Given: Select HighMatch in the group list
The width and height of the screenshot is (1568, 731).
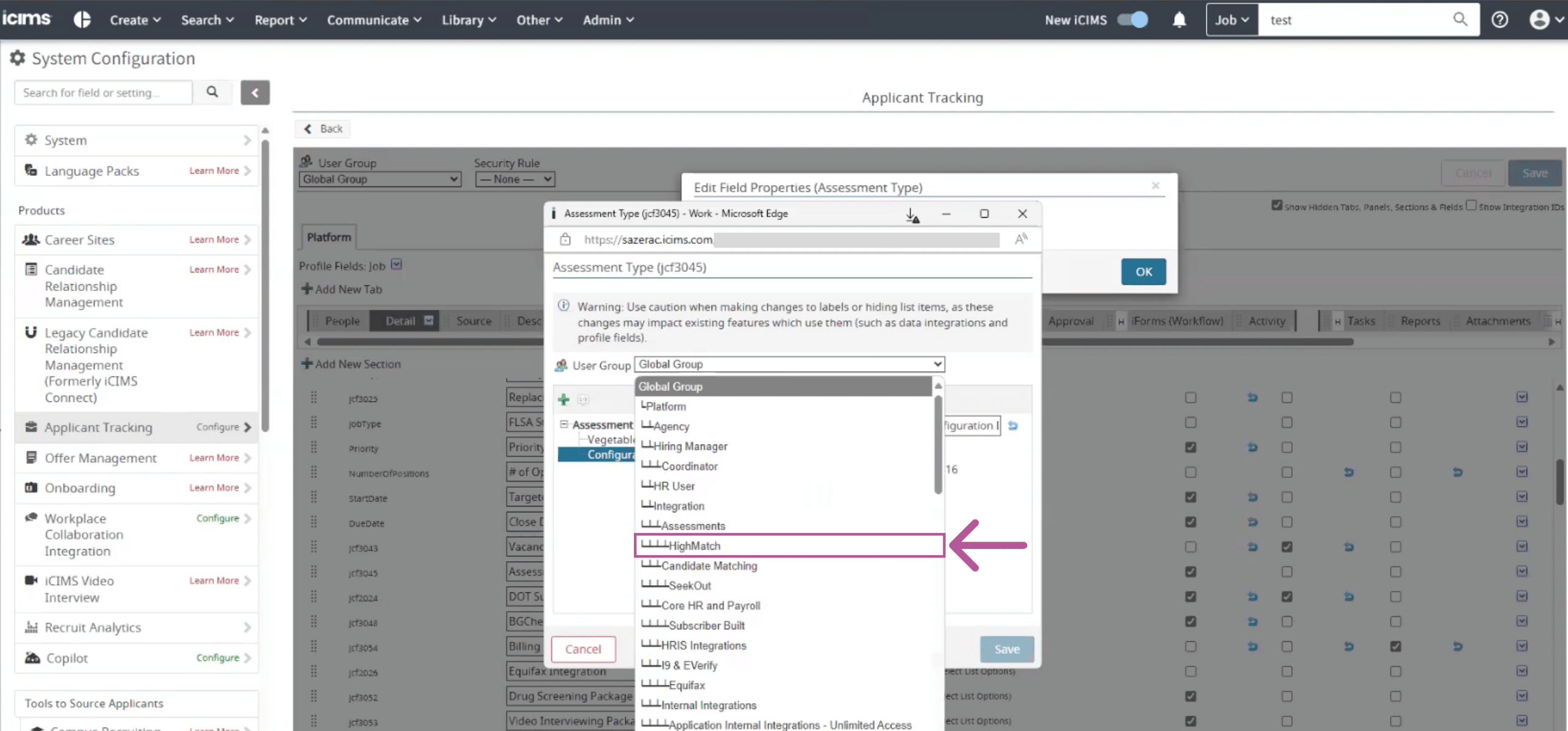Looking at the screenshot, I should click(x=790, y=545).
